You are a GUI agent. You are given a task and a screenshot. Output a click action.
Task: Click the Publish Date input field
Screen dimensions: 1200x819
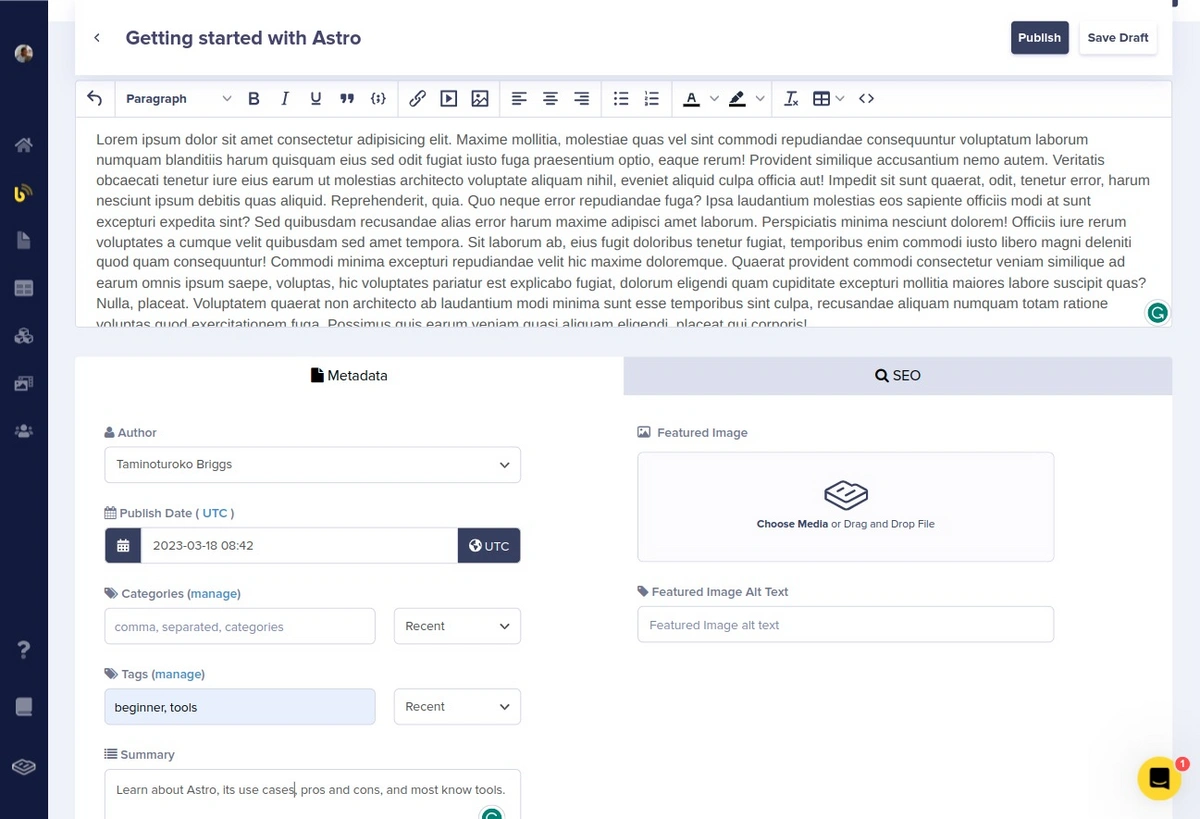click(299, 546)
